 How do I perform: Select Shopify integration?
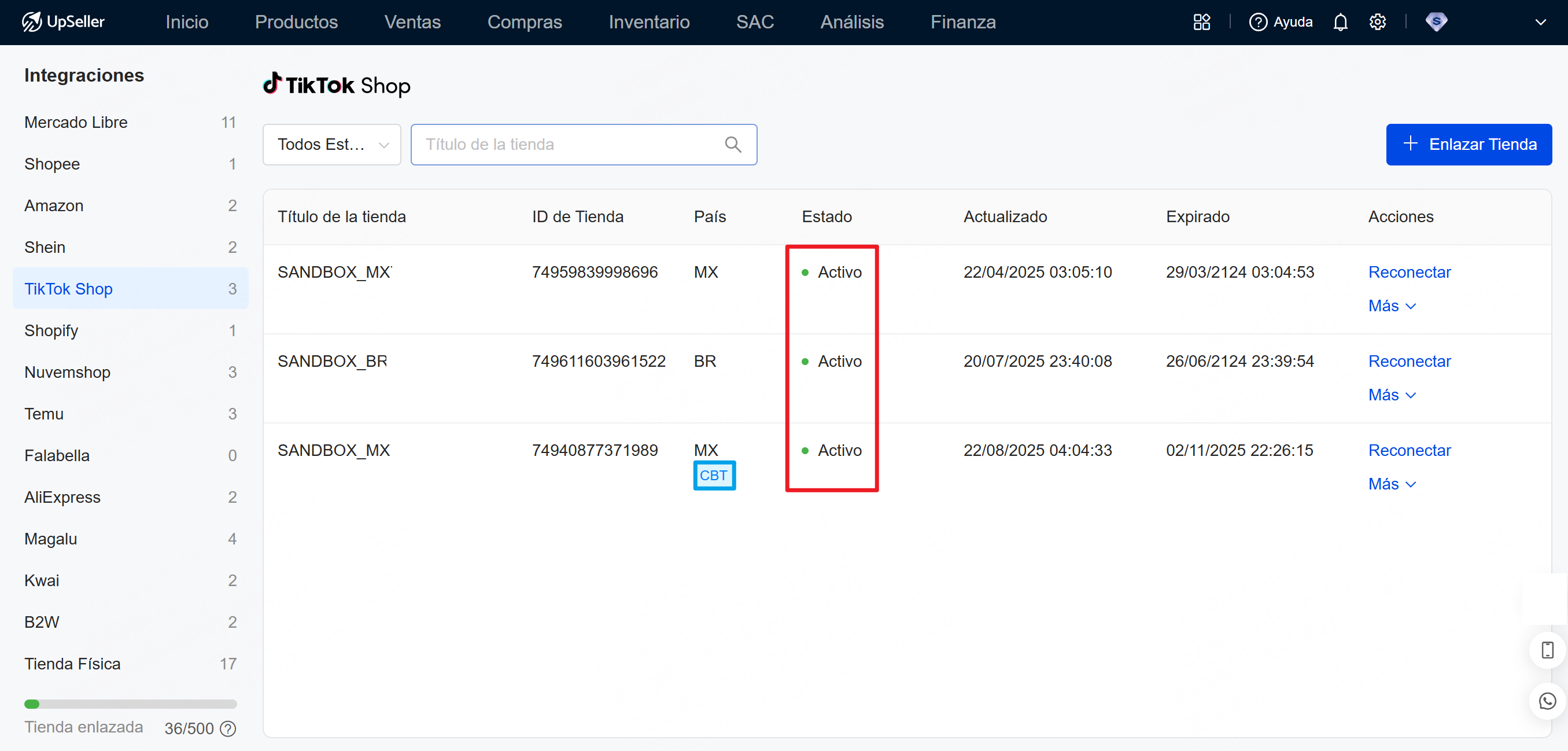pos(130,331)
